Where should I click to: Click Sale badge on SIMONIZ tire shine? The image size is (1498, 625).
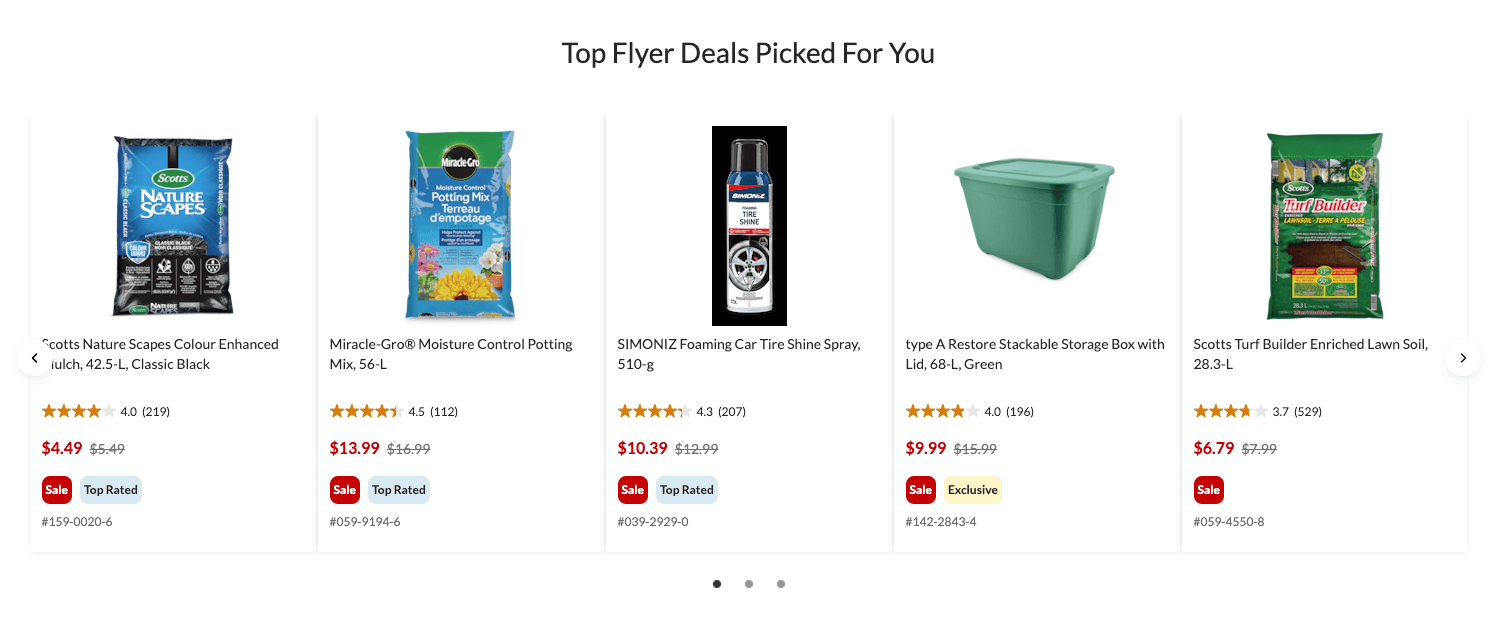pyautogui.click(x=633, y=490)
